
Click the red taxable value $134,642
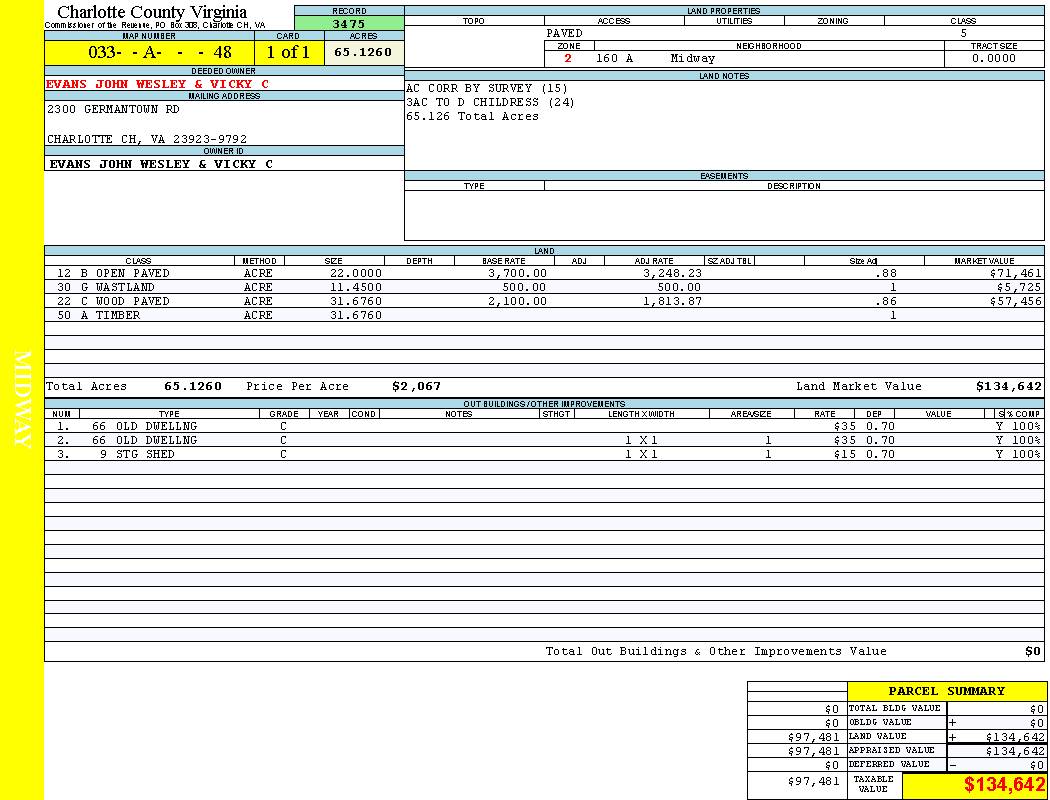(x=1004, y=786)
